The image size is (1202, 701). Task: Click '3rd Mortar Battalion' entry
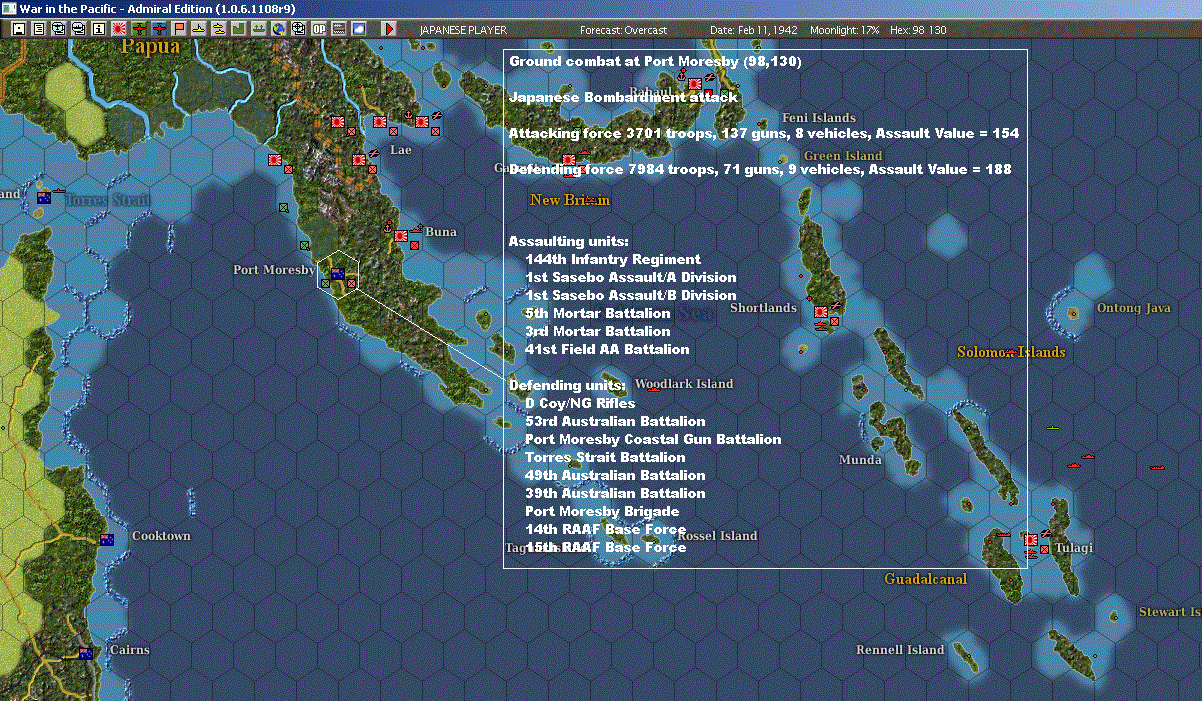598,332
